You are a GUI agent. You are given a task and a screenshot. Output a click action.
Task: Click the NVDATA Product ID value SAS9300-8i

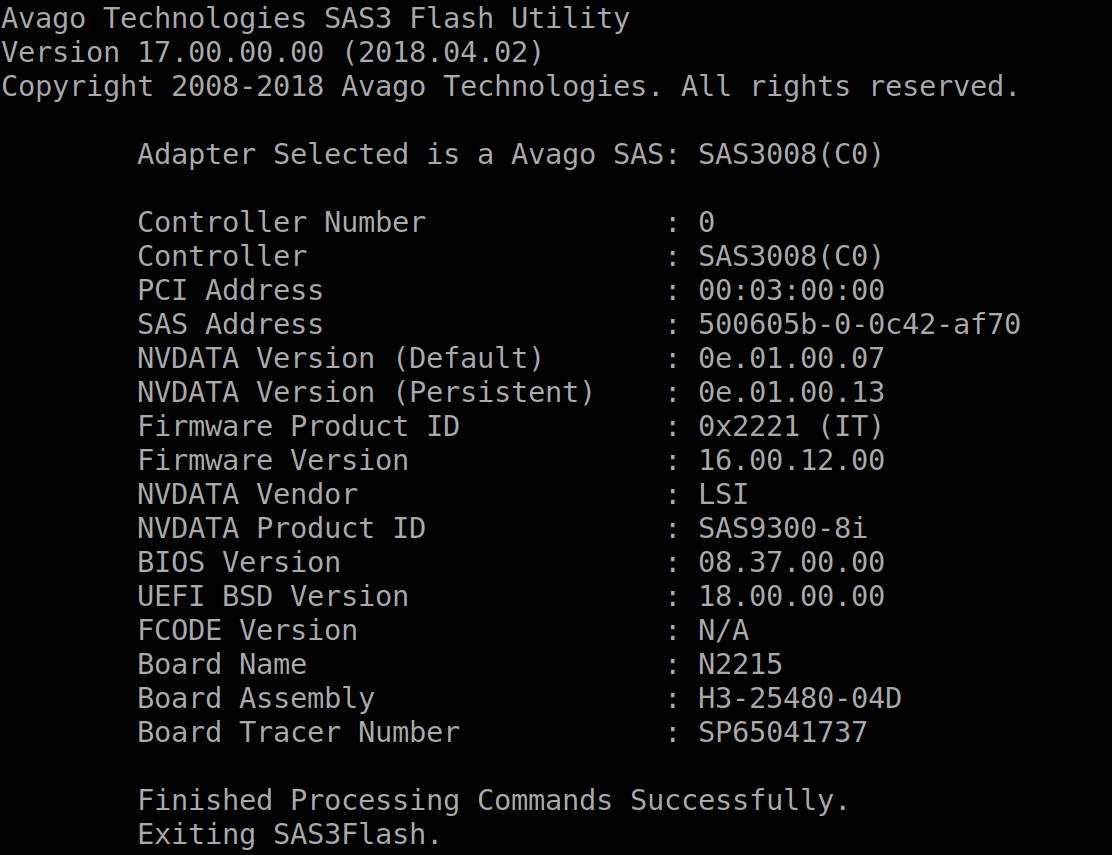click(x=782, y=528)
